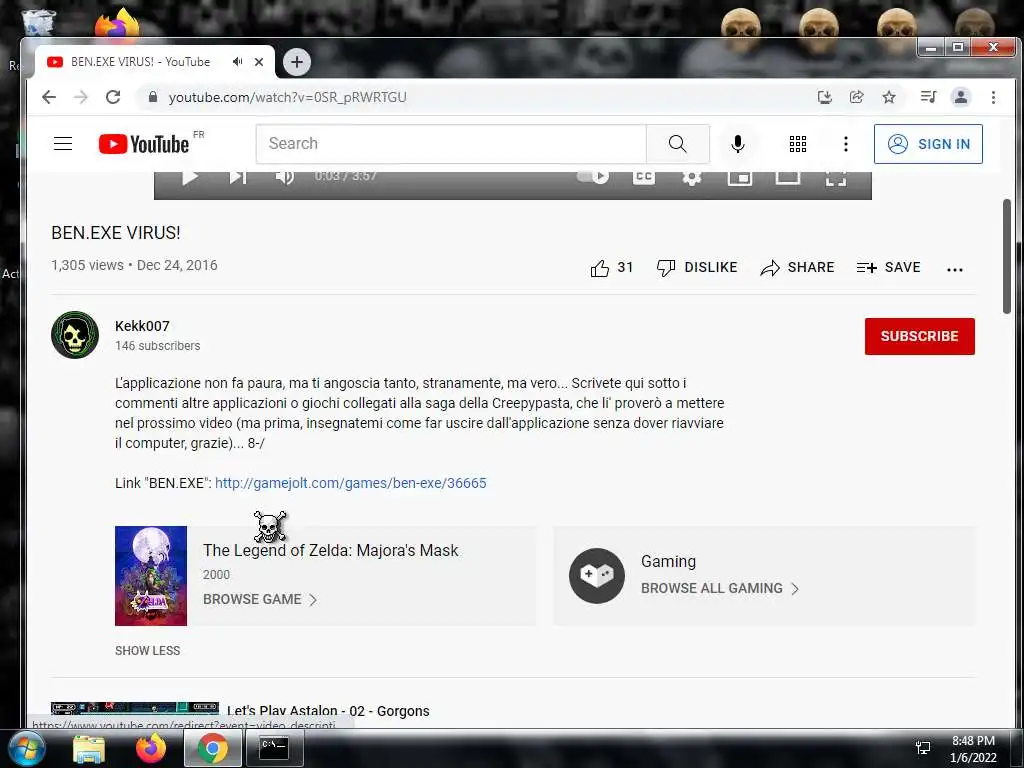Start voice search with the microphone

(738, 144)
